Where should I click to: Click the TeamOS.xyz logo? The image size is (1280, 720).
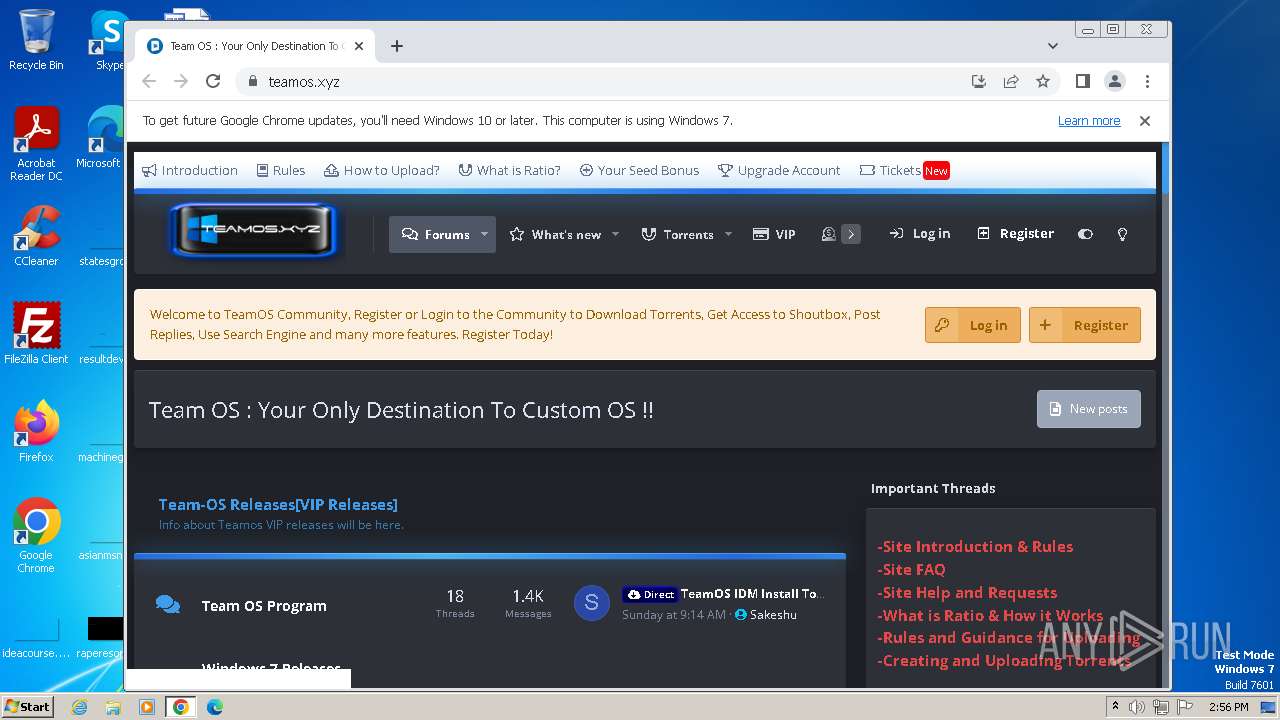[x=255, y=230]
